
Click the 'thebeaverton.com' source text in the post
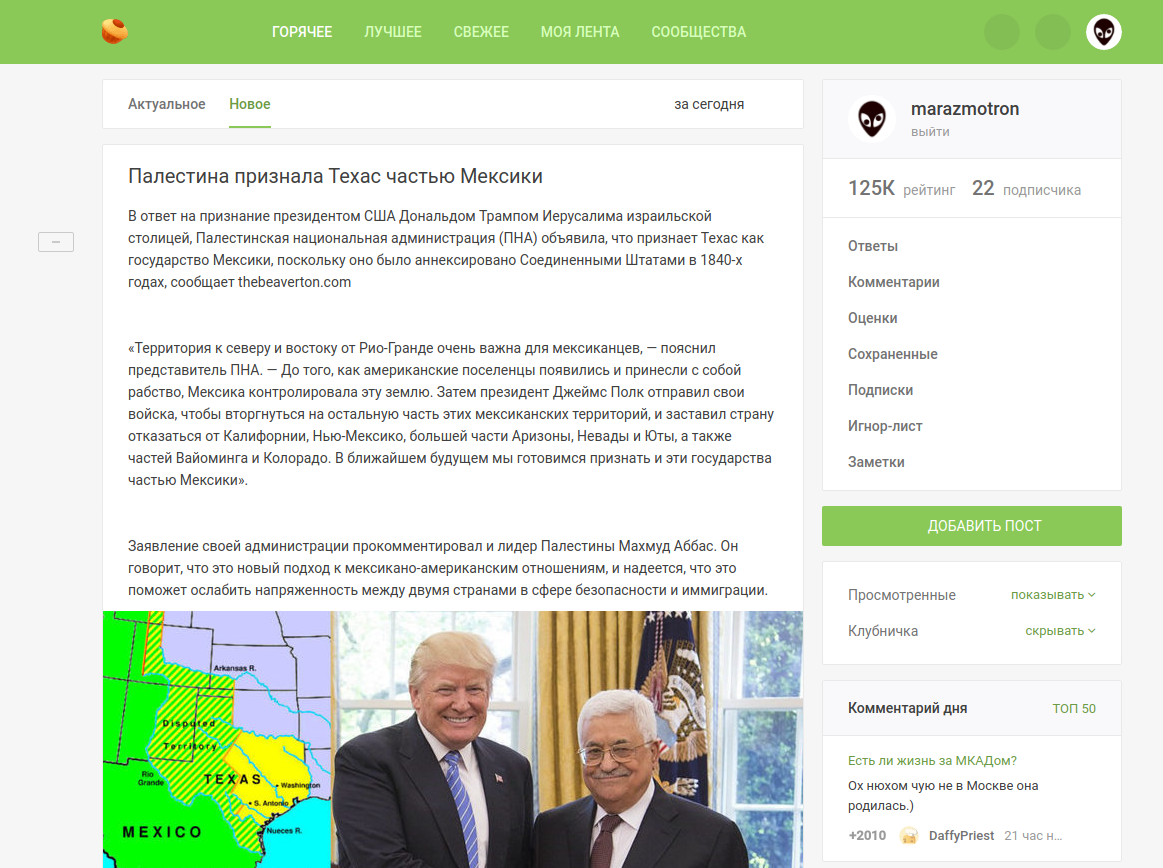point(294,282)
